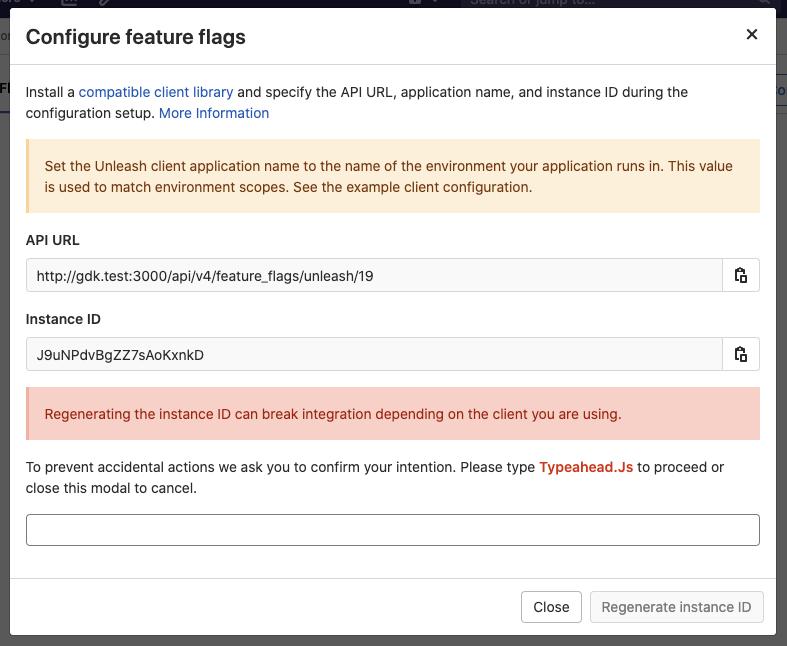Open the compatible client library link

(156, 92)
